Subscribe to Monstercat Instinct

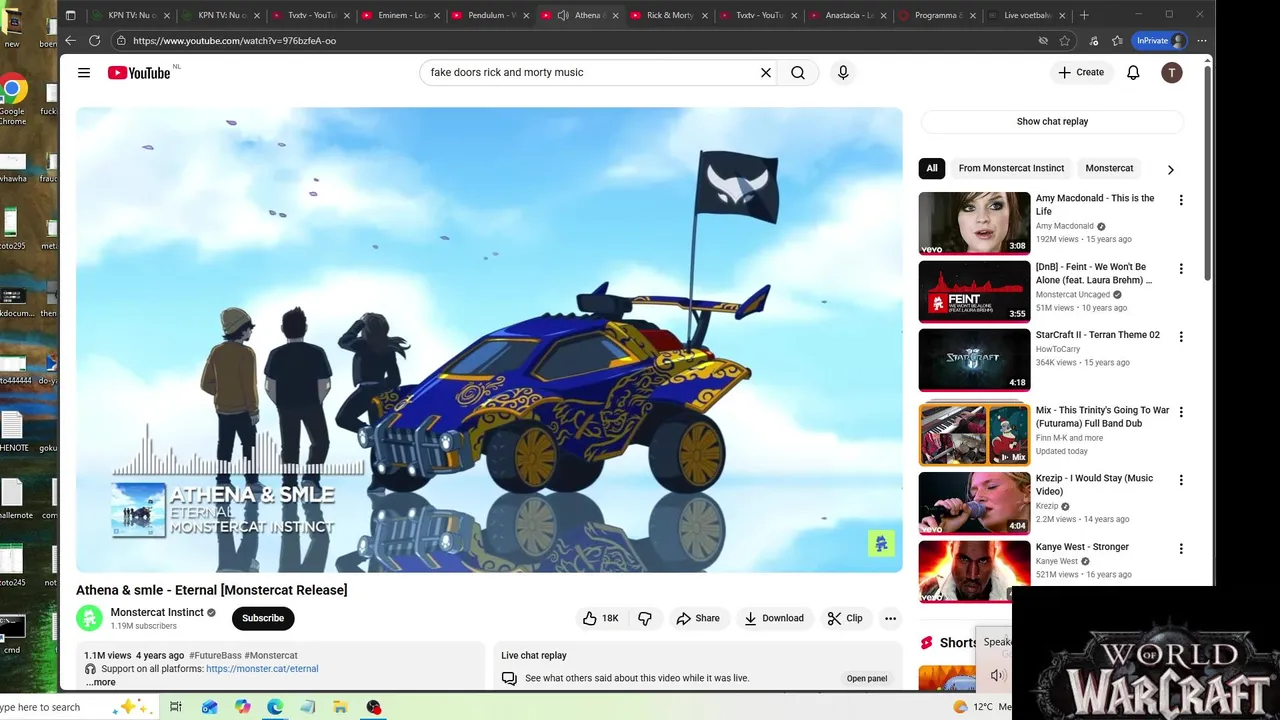click(263, 618)
